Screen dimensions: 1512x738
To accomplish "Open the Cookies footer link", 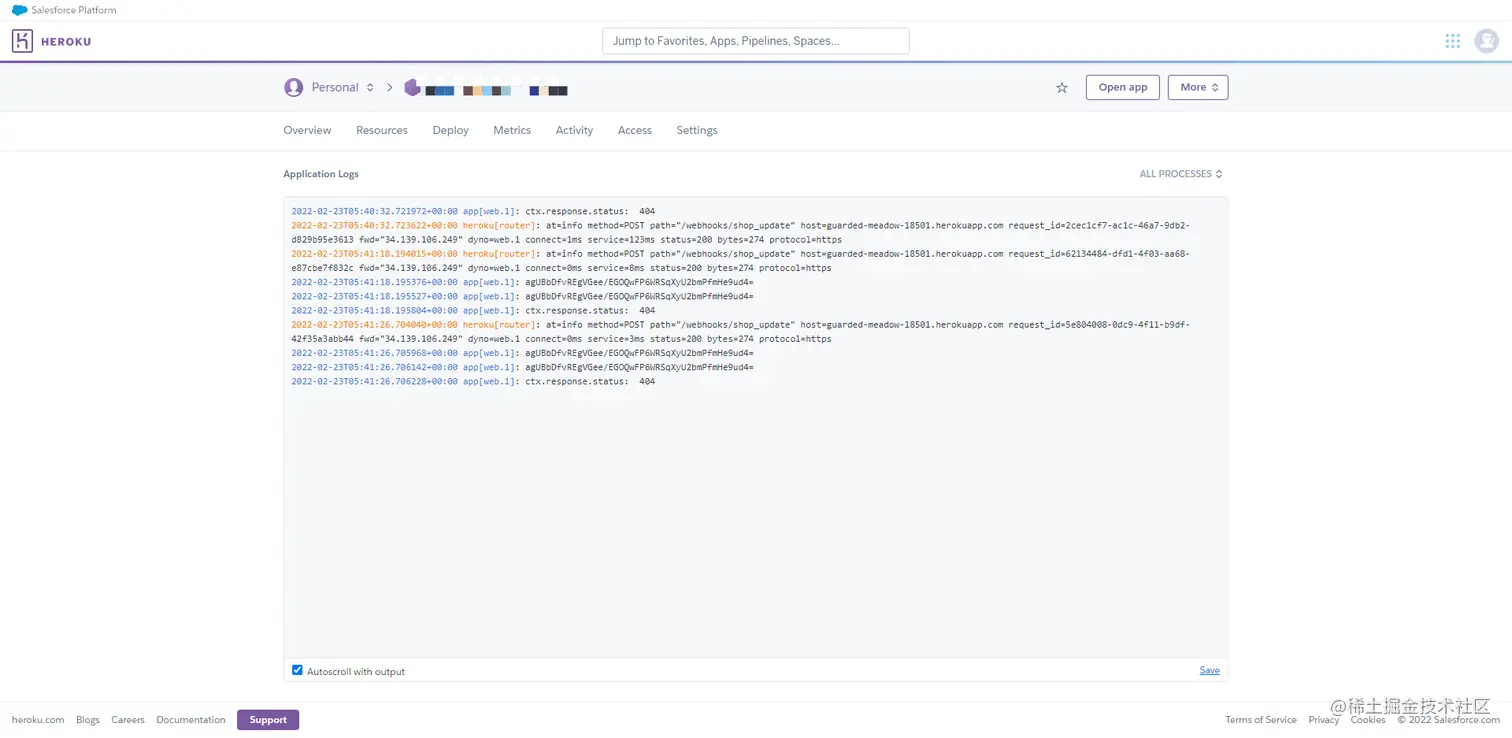I will [x=1368, y=720].
